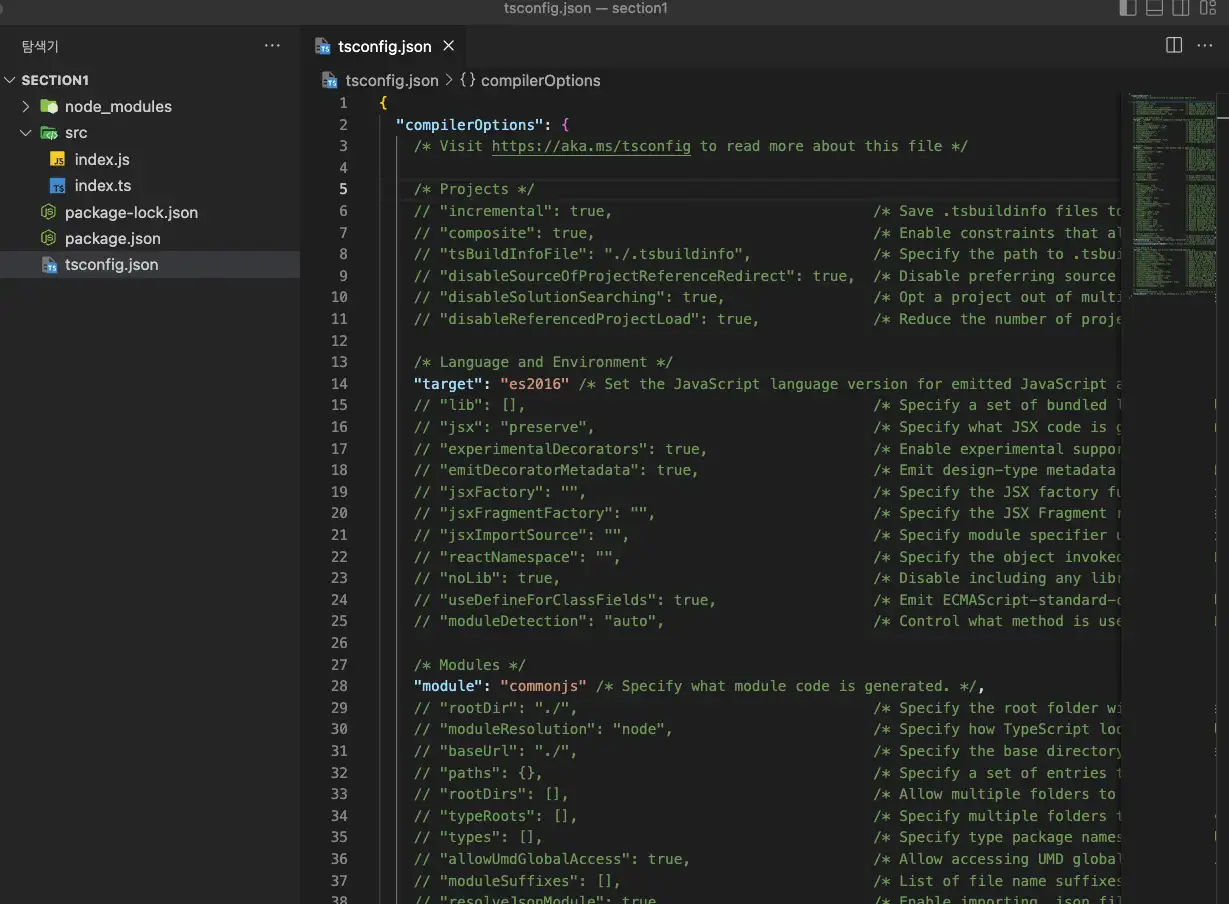Open the editor More Actions ellipsis icon
The width and height of the screenshot is (1229, 904).
(1205, 45)
